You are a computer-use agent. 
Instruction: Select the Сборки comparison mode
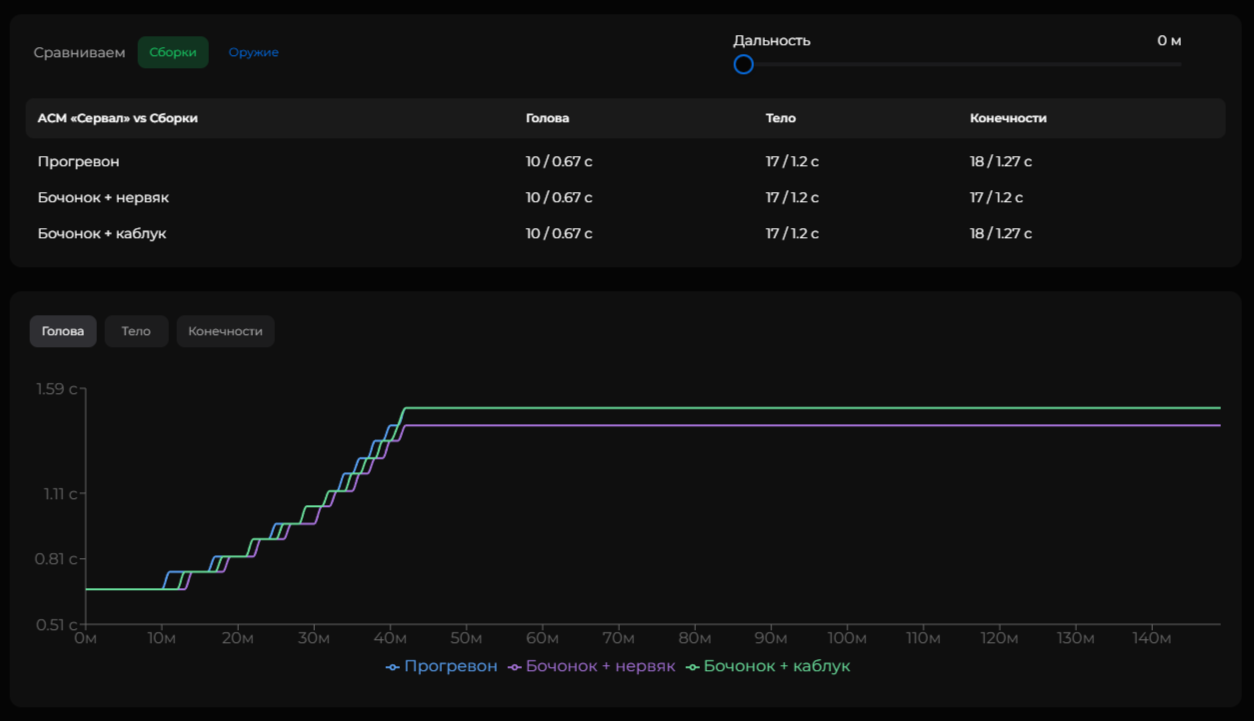173,52
